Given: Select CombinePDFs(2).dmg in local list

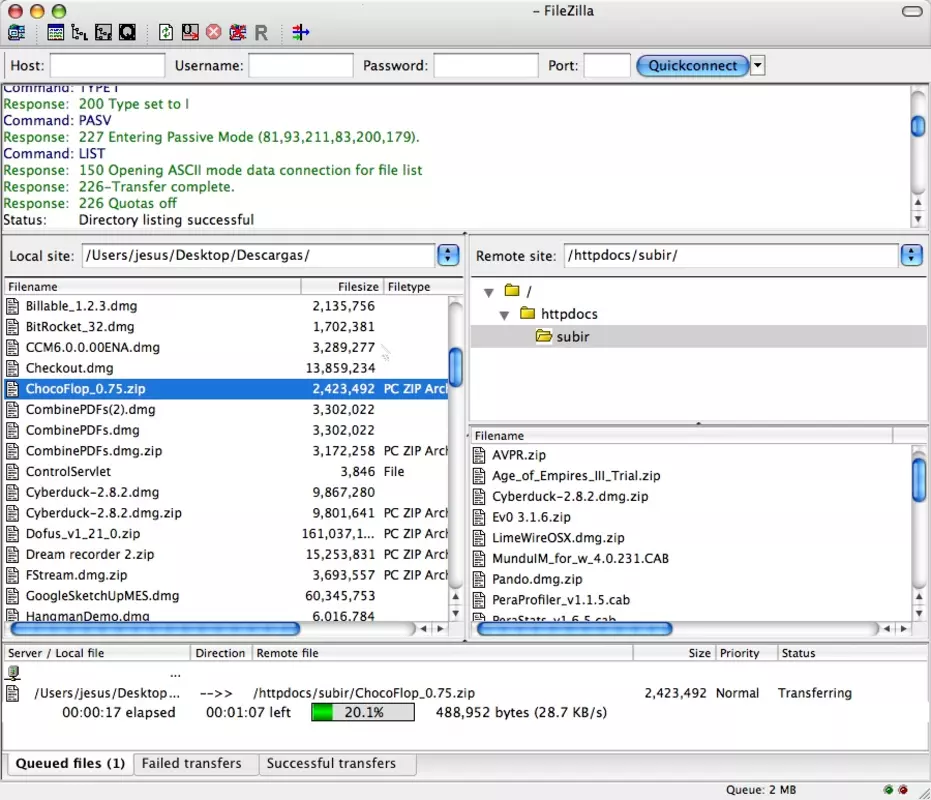Looking at the screenshot, I should [226, 410].
